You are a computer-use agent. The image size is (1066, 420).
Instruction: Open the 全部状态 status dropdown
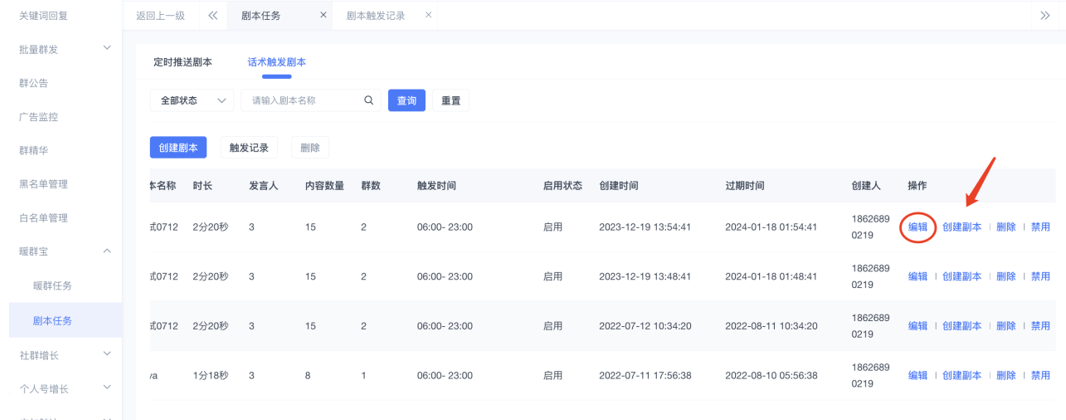[x=191, y=101]
